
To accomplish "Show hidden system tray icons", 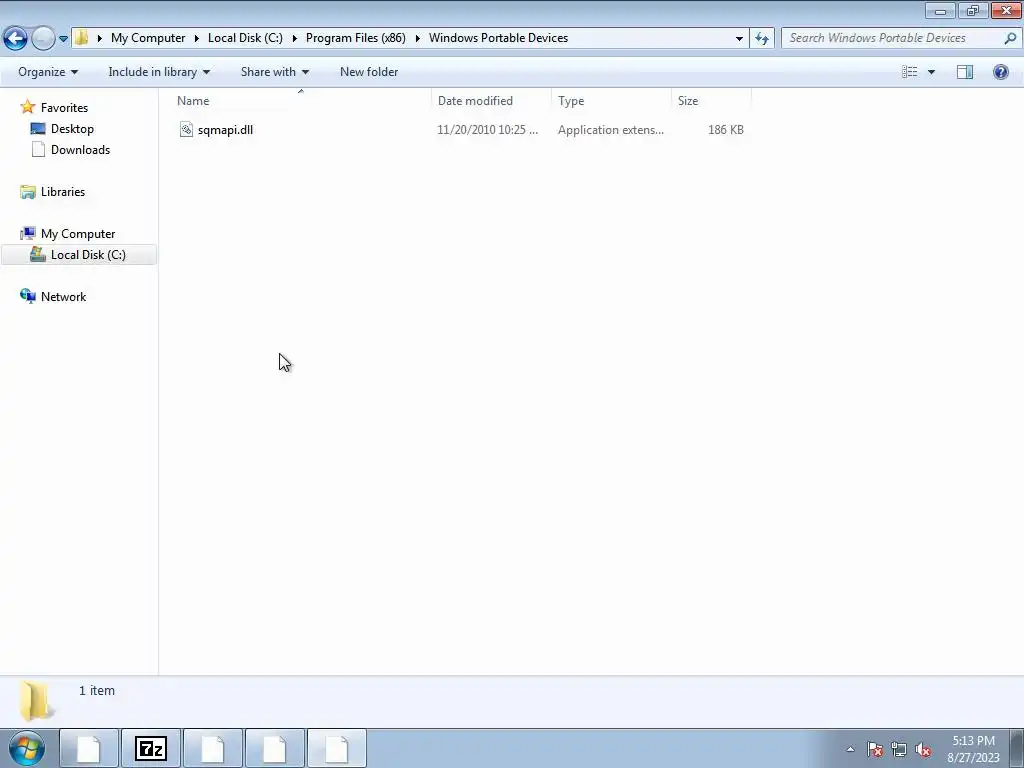I will point(850,749).
